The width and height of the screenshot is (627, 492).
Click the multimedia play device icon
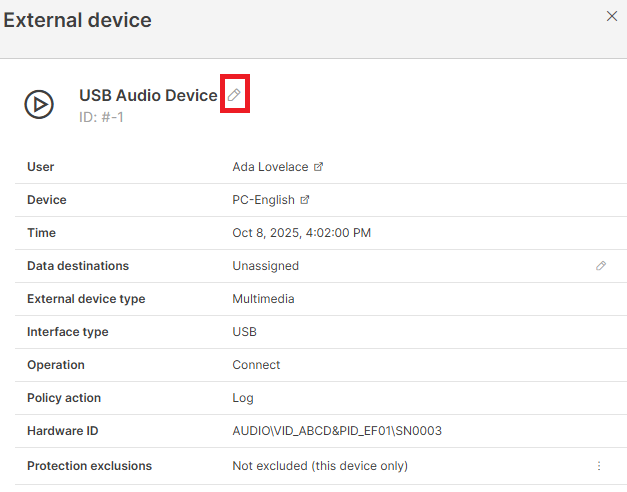point(39,103)
